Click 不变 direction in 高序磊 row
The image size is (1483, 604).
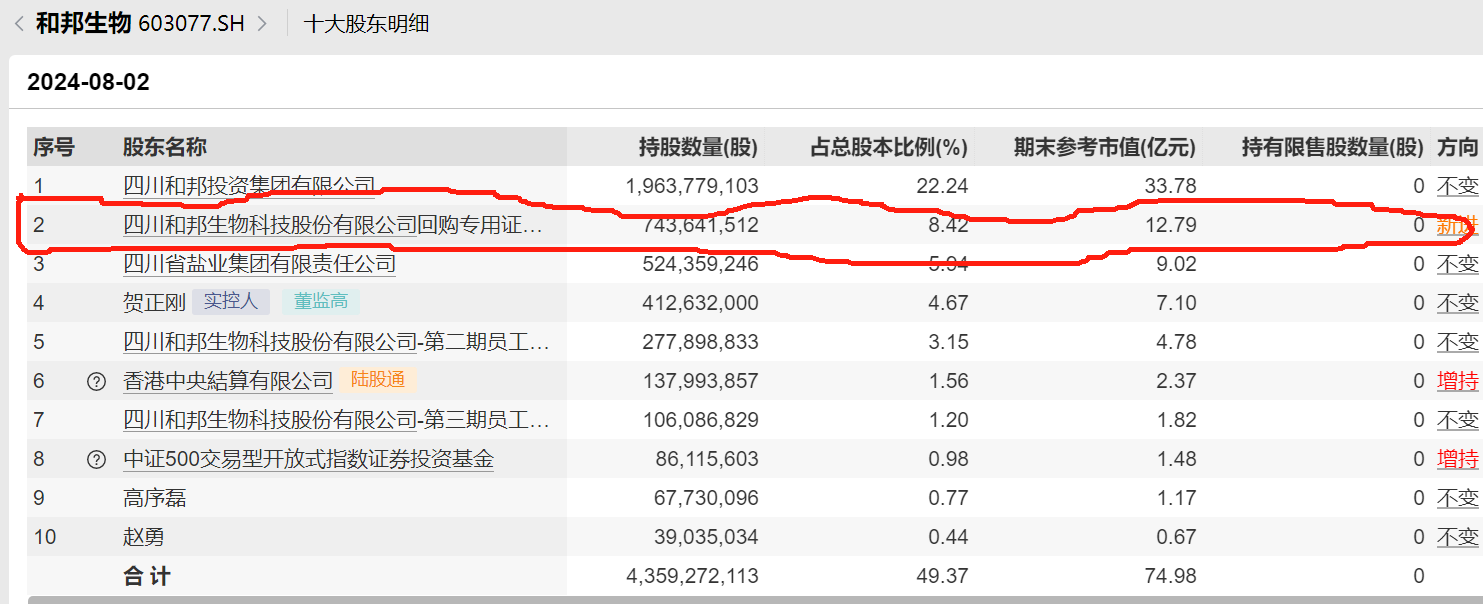pyautogui.click(x=1457, y=498)
